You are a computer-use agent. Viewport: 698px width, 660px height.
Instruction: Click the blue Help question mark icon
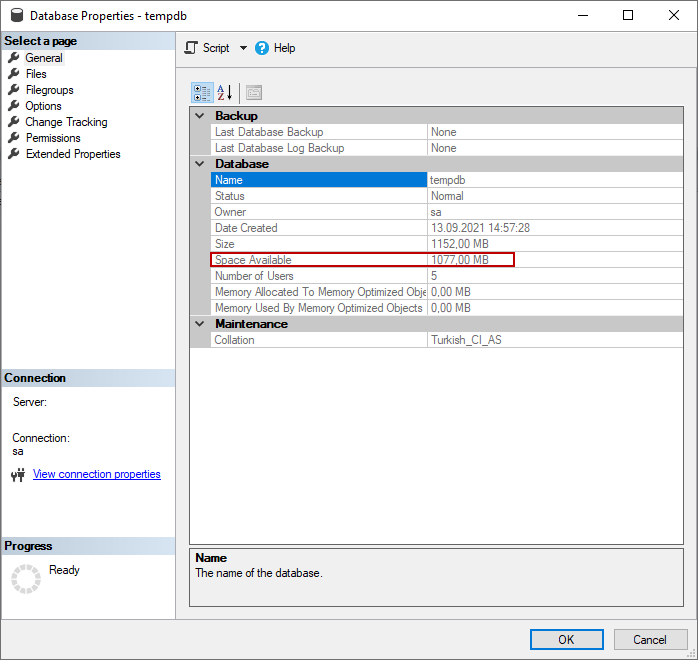[262, 48]
